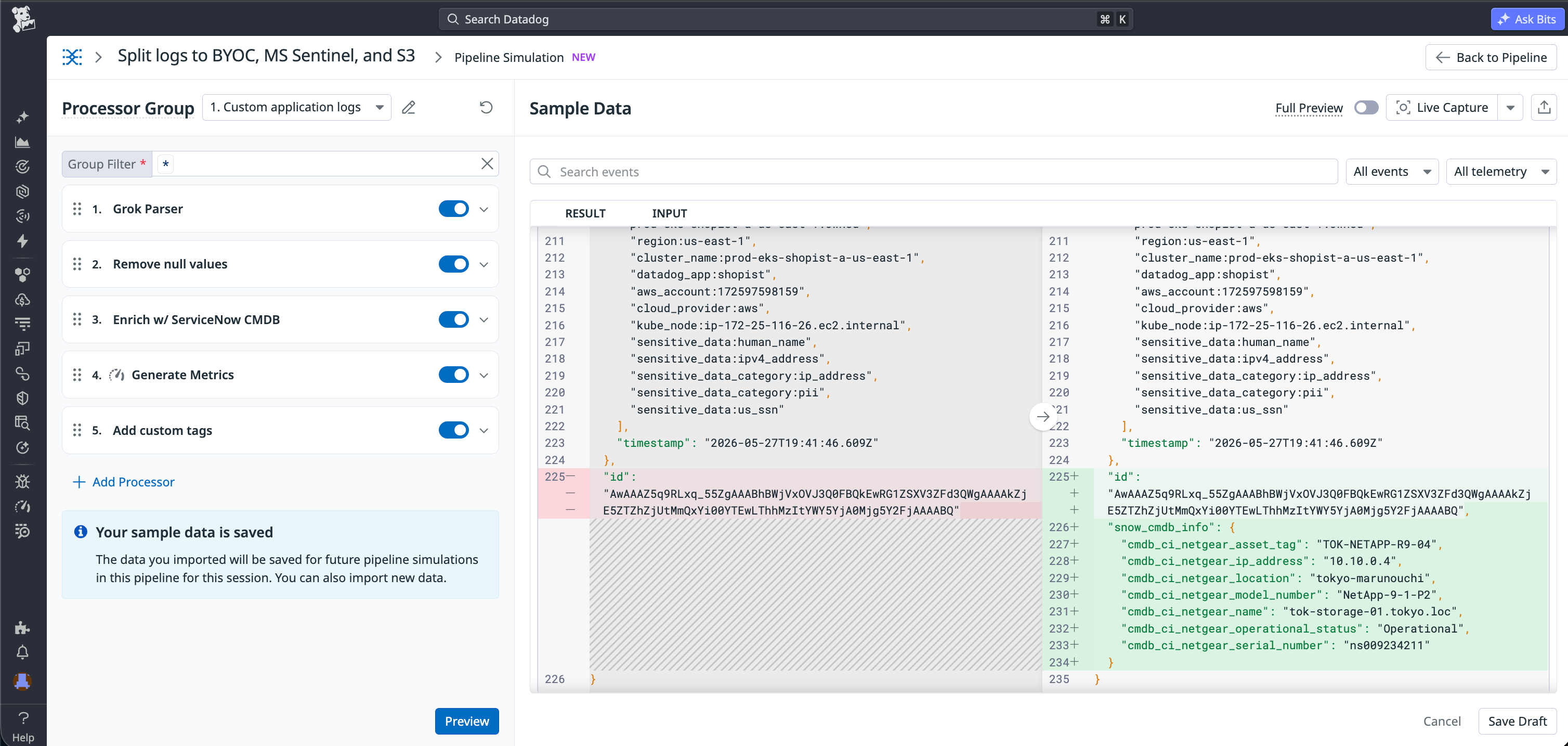The height and width of the screenshot is (746, 1568).
Task: Open the shield security sidebar icon
Action: pyautogui.click(x=22, y=398)
